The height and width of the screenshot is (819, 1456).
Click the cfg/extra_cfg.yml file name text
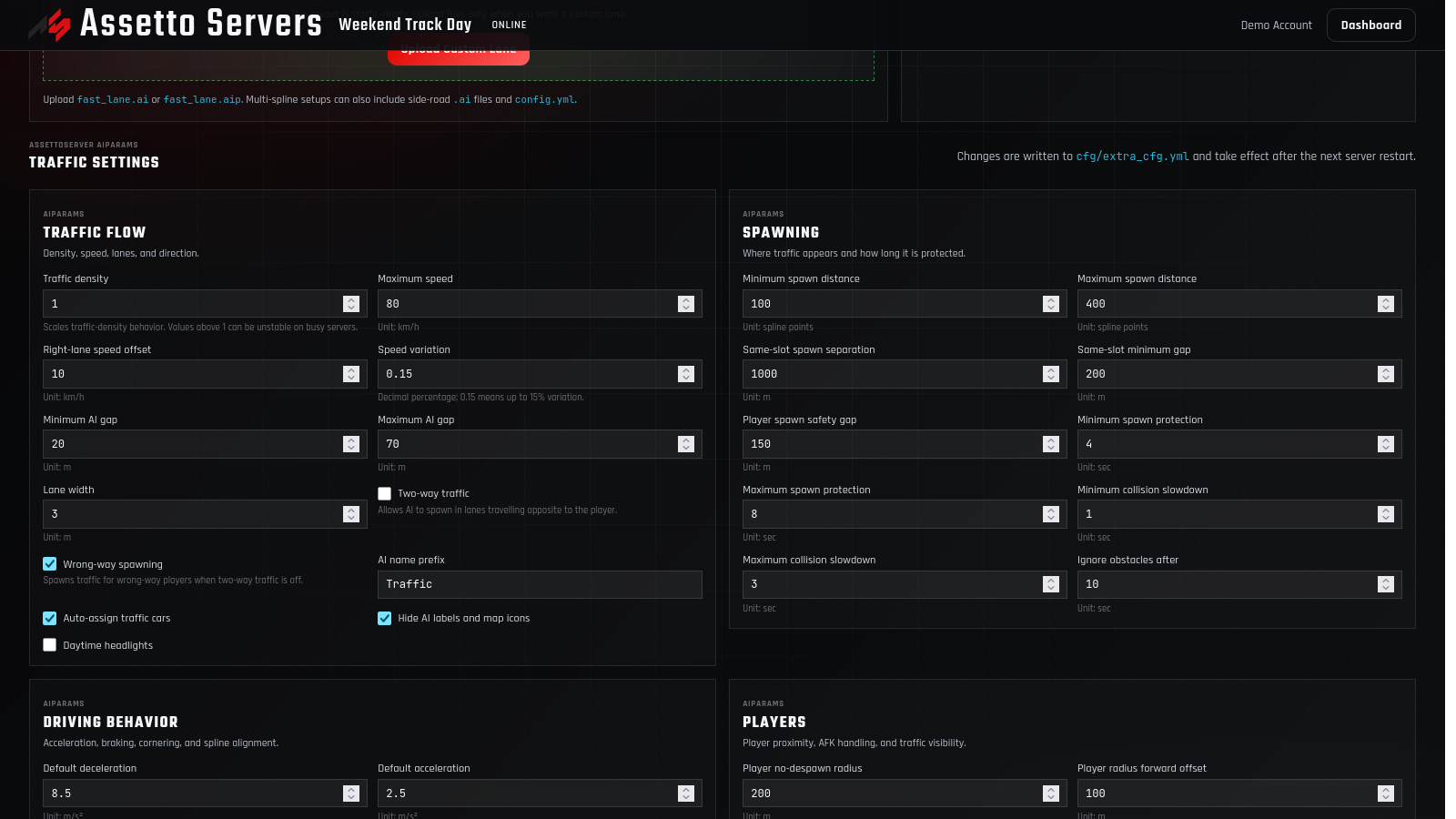point(1132,157)
